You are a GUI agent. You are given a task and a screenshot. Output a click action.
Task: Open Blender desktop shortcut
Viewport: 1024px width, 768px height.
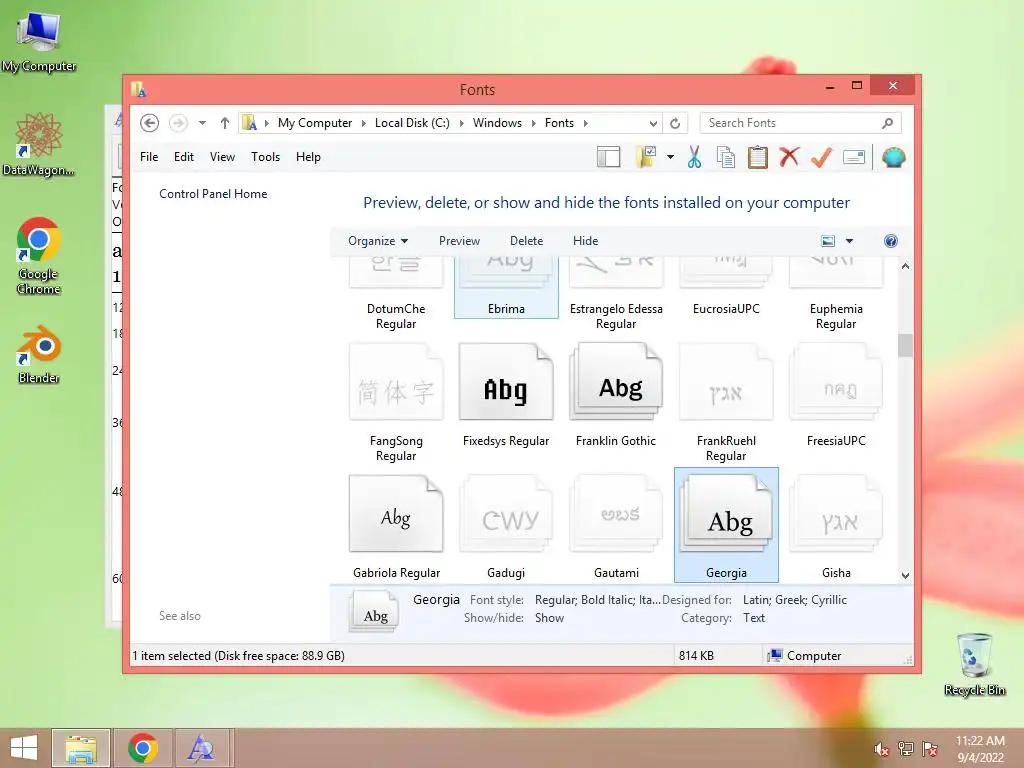tap(39, 355)
